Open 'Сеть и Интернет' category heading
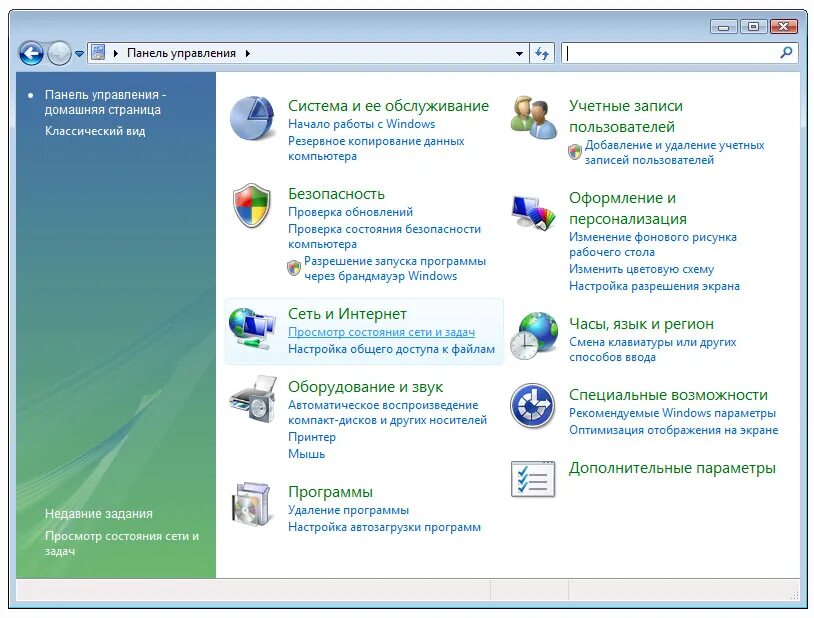814x618 pixels. click(x=347, y=314)
